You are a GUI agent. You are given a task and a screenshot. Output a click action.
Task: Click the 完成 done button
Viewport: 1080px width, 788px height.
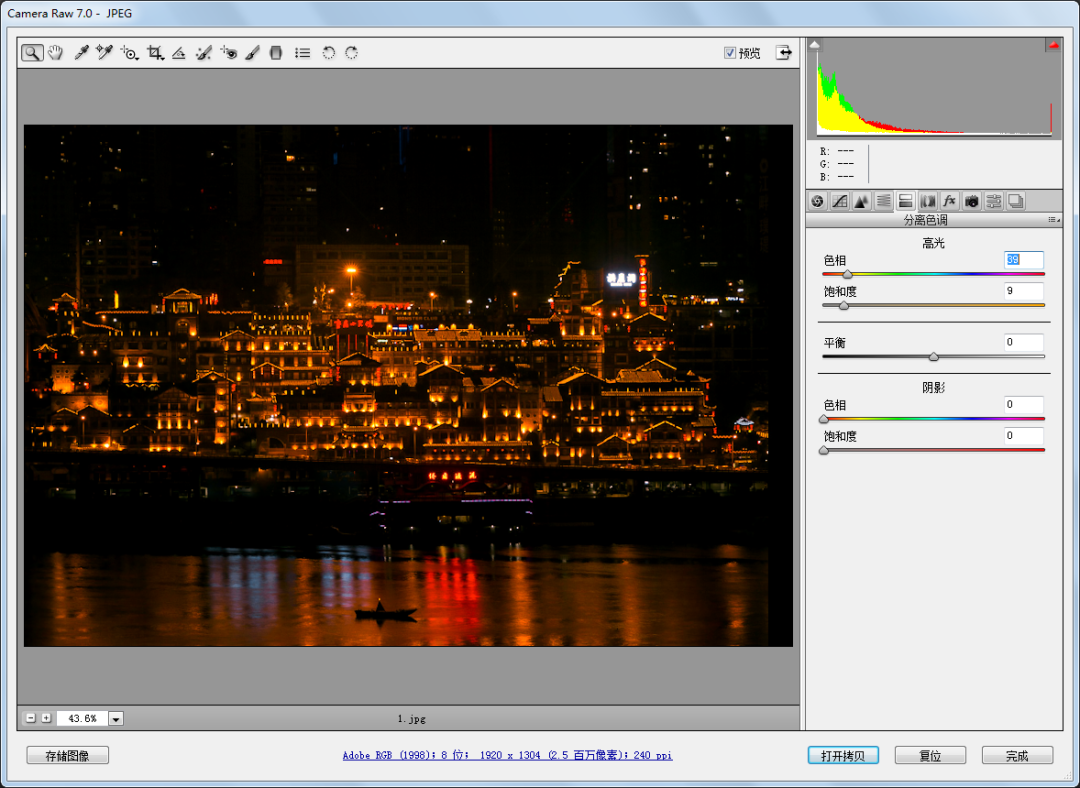[1017, 756]
